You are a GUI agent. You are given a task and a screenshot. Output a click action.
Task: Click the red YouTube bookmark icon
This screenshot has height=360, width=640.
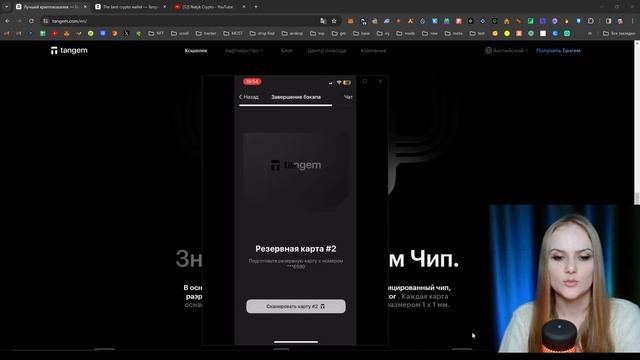click(55, 33)
